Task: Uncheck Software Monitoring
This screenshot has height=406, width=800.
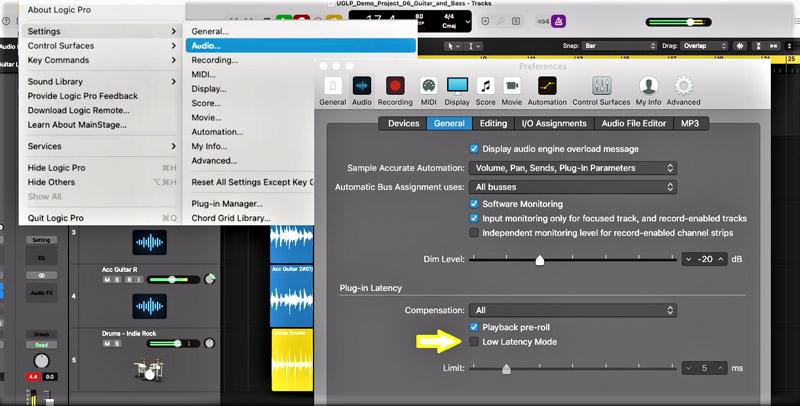Action: tap(474, 204)
